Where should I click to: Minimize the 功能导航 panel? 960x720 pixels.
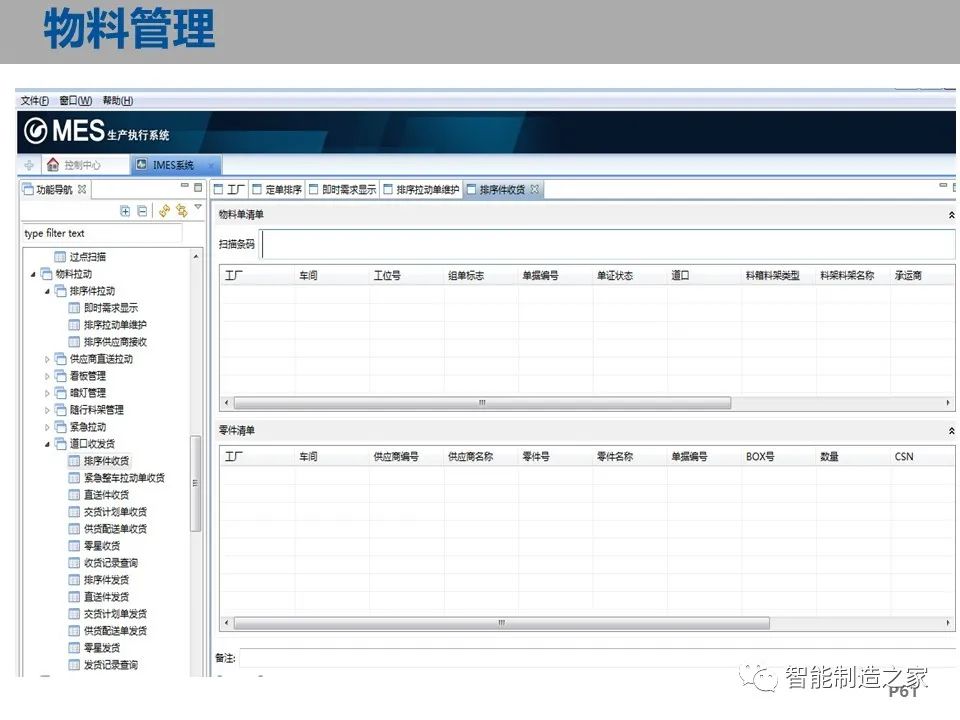[184, 186]
